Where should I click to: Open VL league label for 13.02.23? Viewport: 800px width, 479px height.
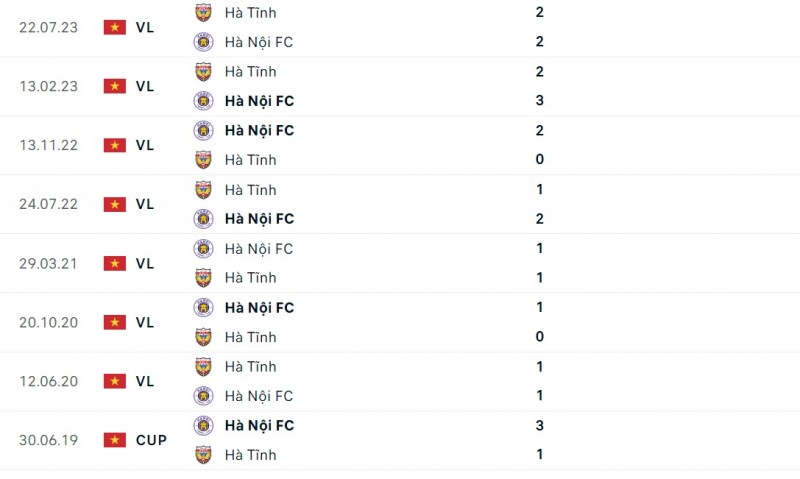point(145,86)
